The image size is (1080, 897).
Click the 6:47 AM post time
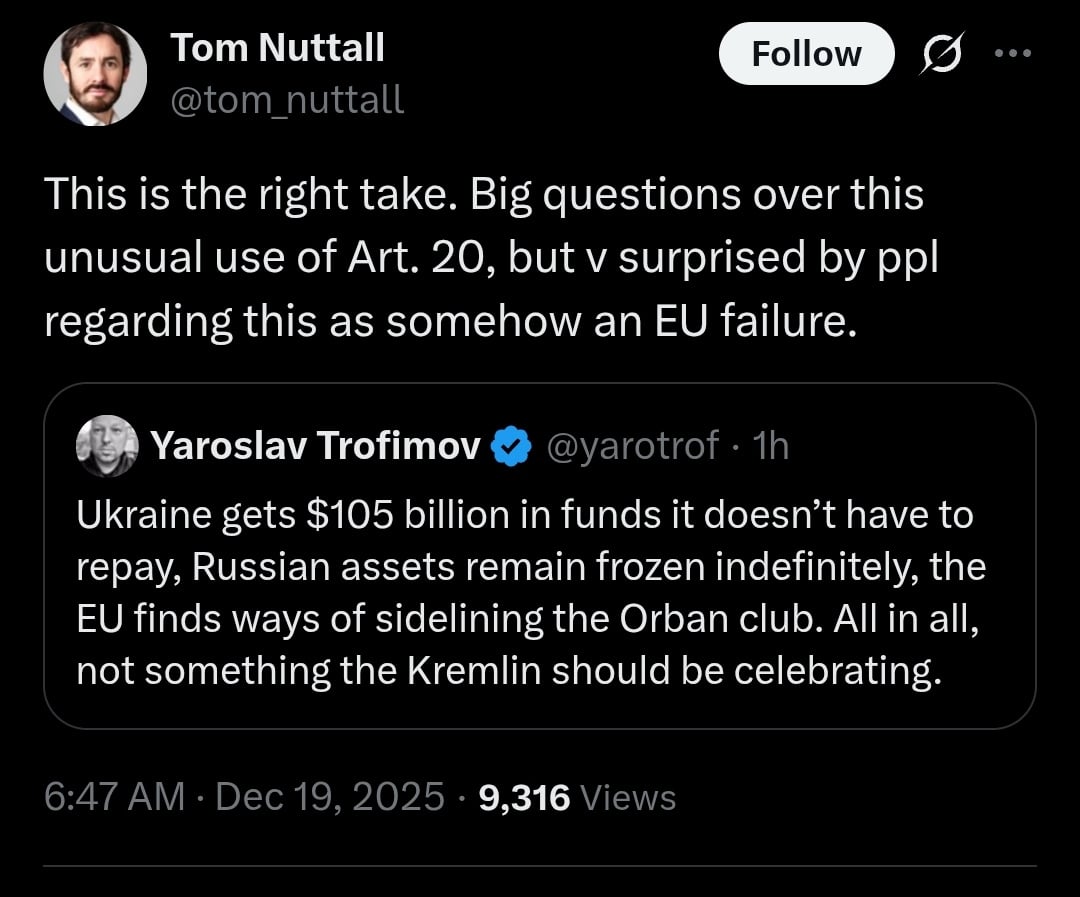(115, 797)
